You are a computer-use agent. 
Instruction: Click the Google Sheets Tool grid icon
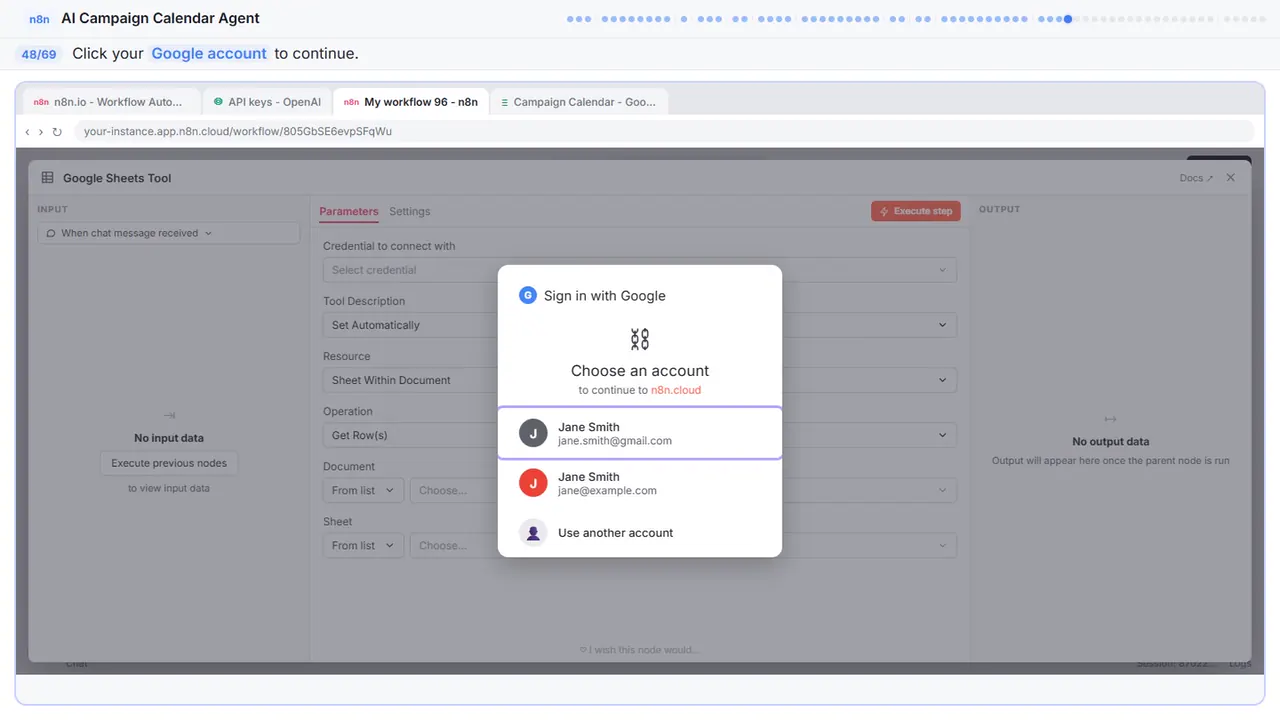pos(47,178)
